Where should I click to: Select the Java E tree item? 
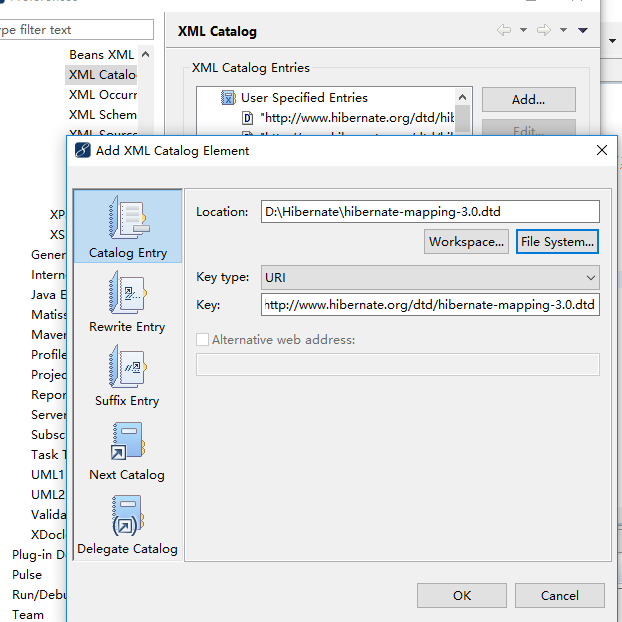[48, 295]
